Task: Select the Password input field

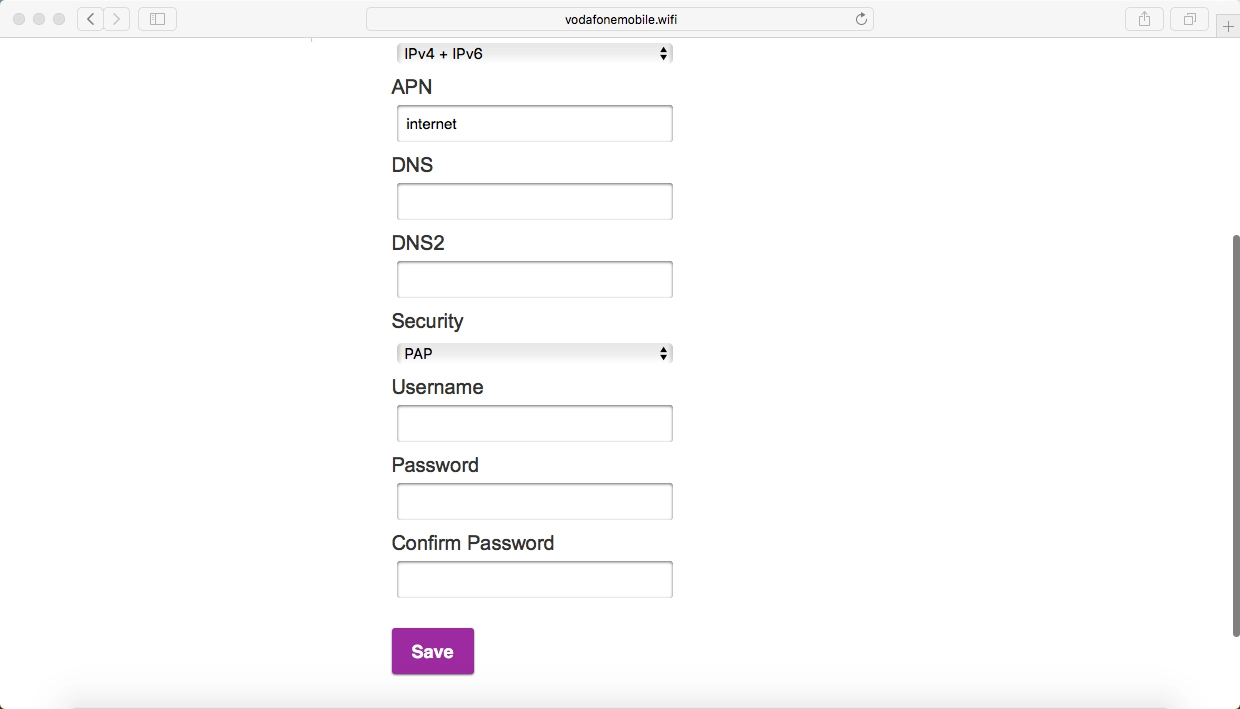Action: click(x=534, y=502)
